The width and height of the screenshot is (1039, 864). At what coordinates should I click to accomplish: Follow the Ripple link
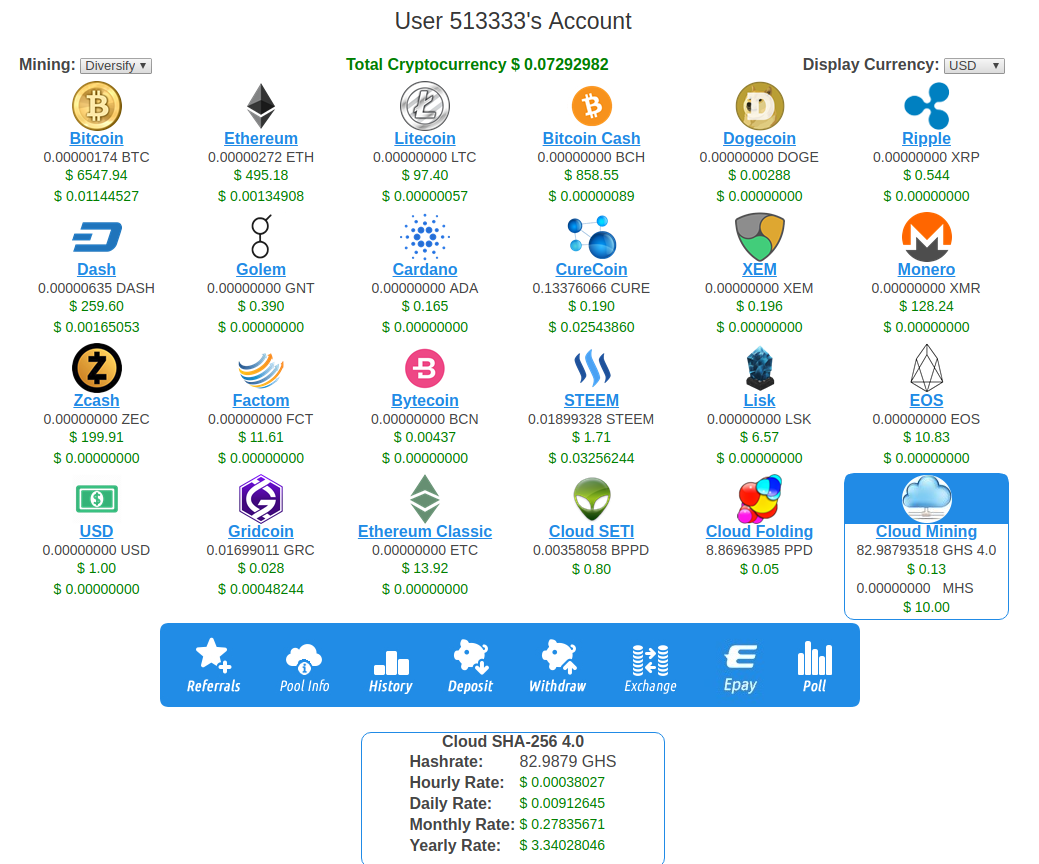(926, 138)
